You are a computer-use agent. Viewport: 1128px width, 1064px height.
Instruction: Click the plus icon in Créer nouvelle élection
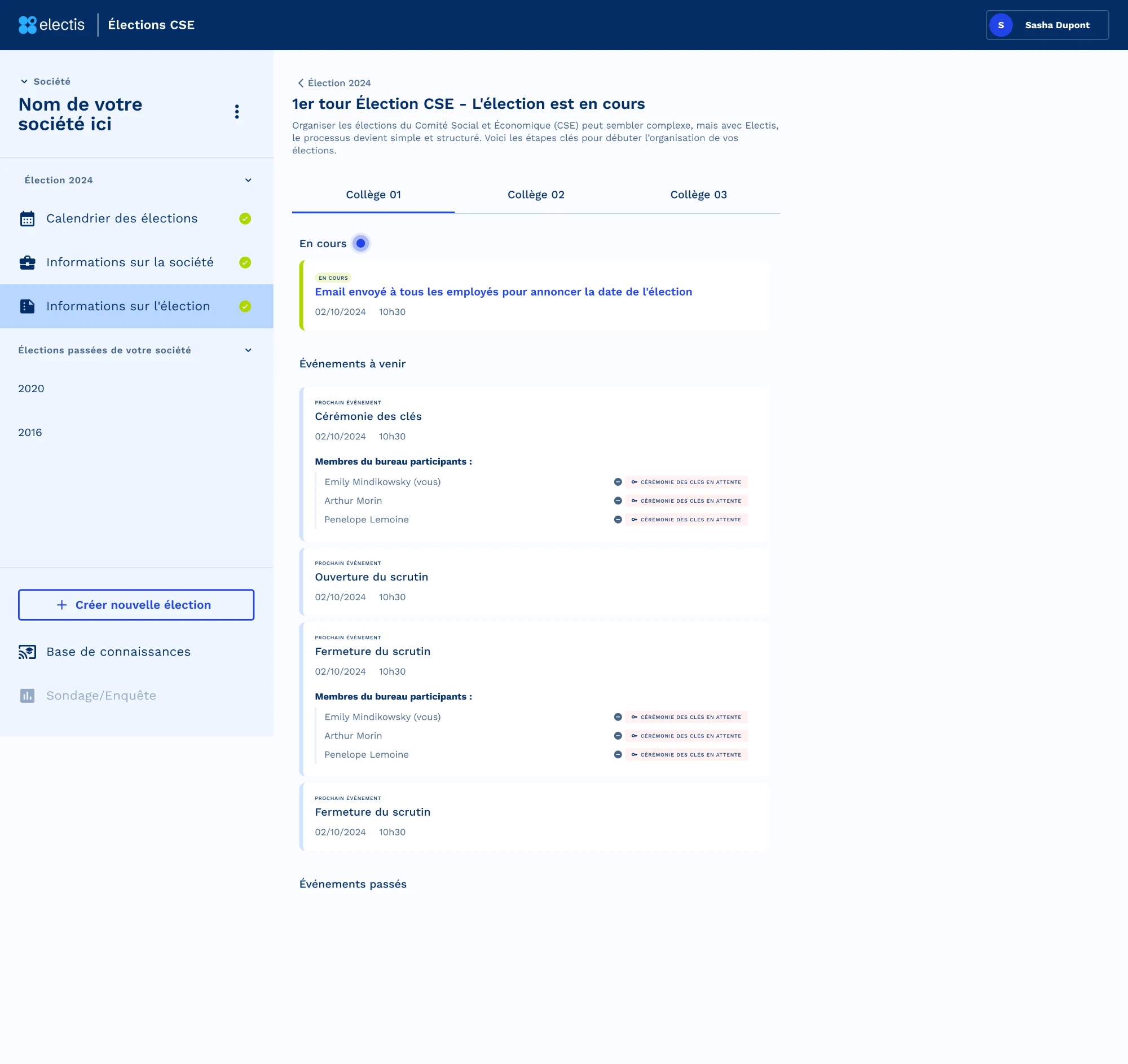coord(62,605)
